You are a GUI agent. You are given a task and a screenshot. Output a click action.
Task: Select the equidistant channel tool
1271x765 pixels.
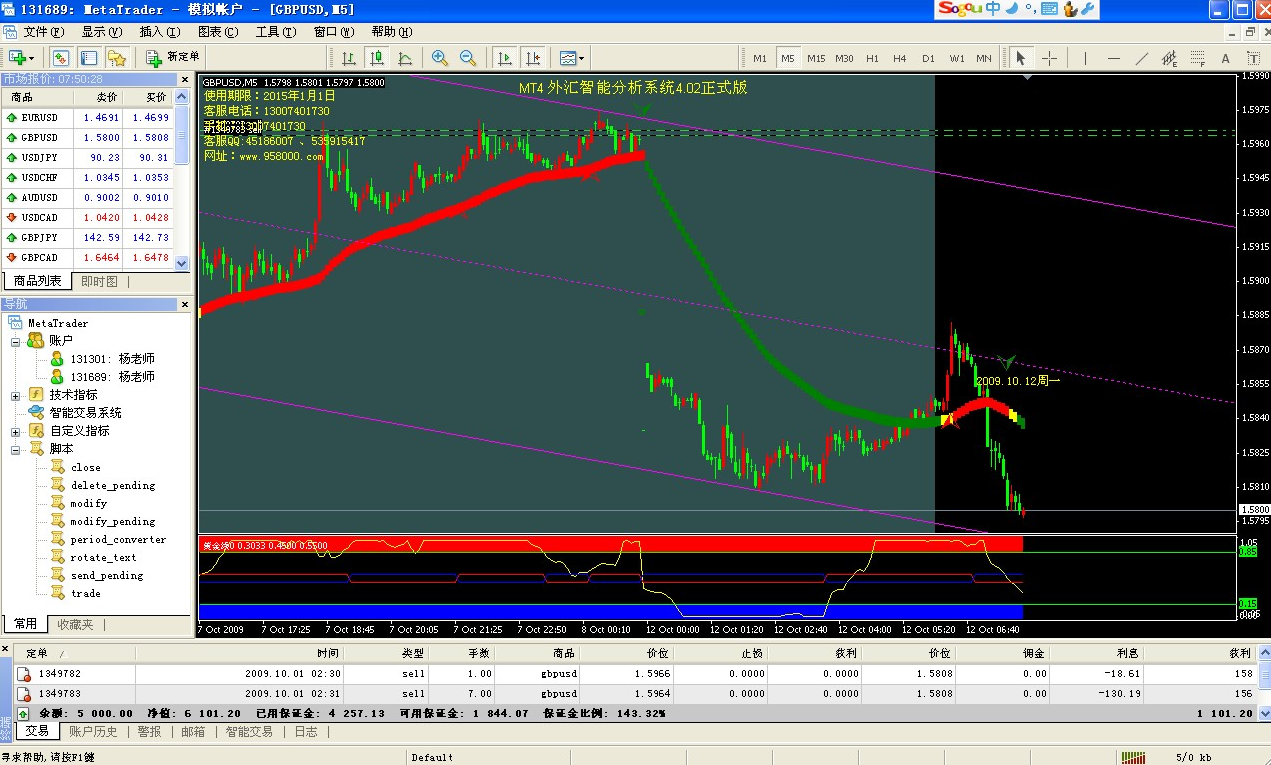(x=1170, y=58)
